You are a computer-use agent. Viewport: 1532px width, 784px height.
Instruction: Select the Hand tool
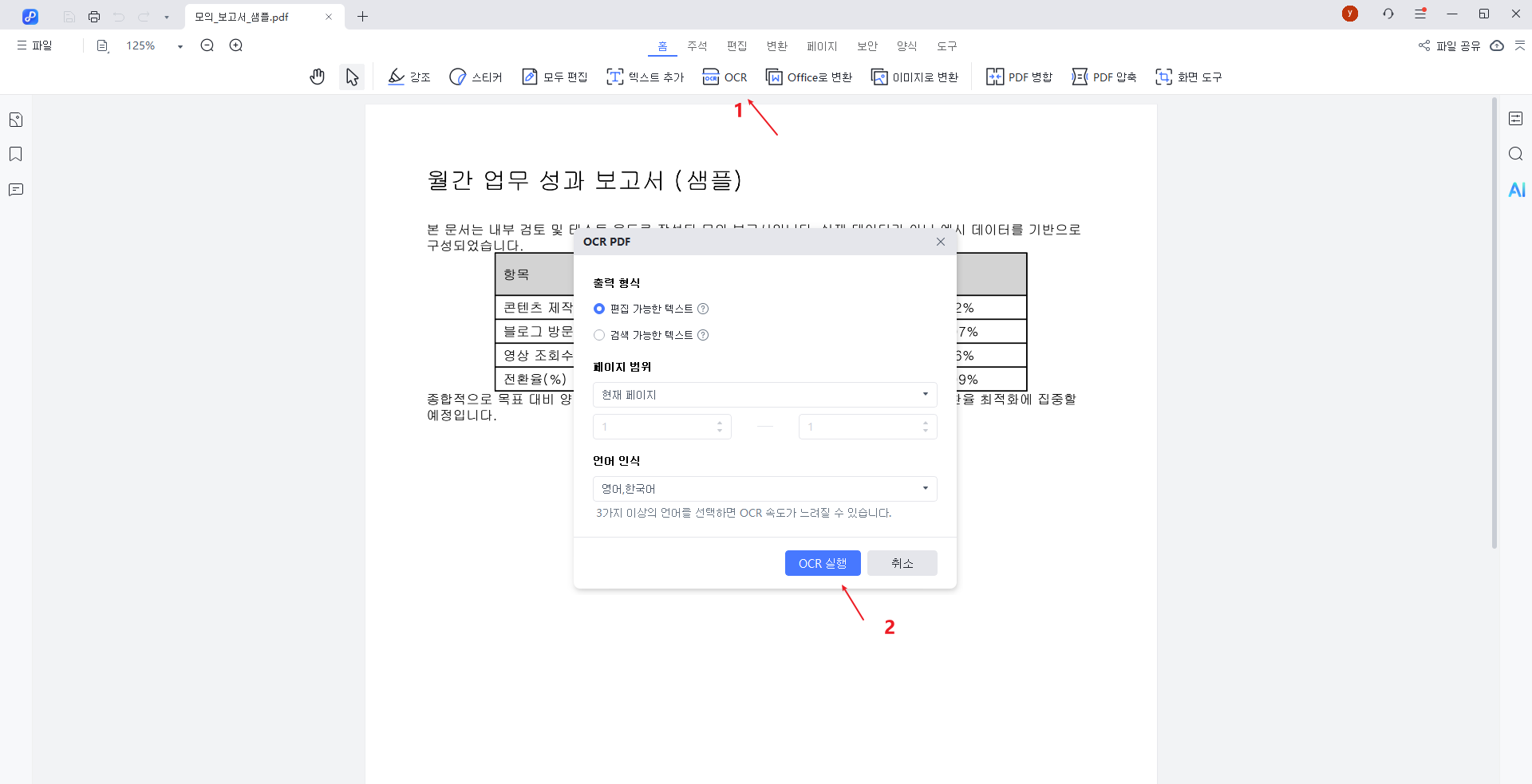(317, 77)
